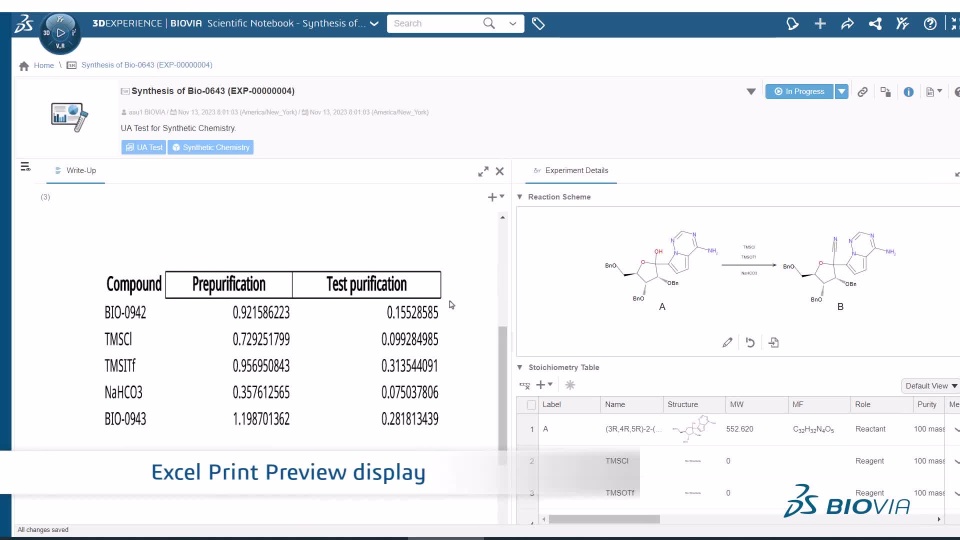Open the In Progress status dropdown arrow

click(842, 92)
